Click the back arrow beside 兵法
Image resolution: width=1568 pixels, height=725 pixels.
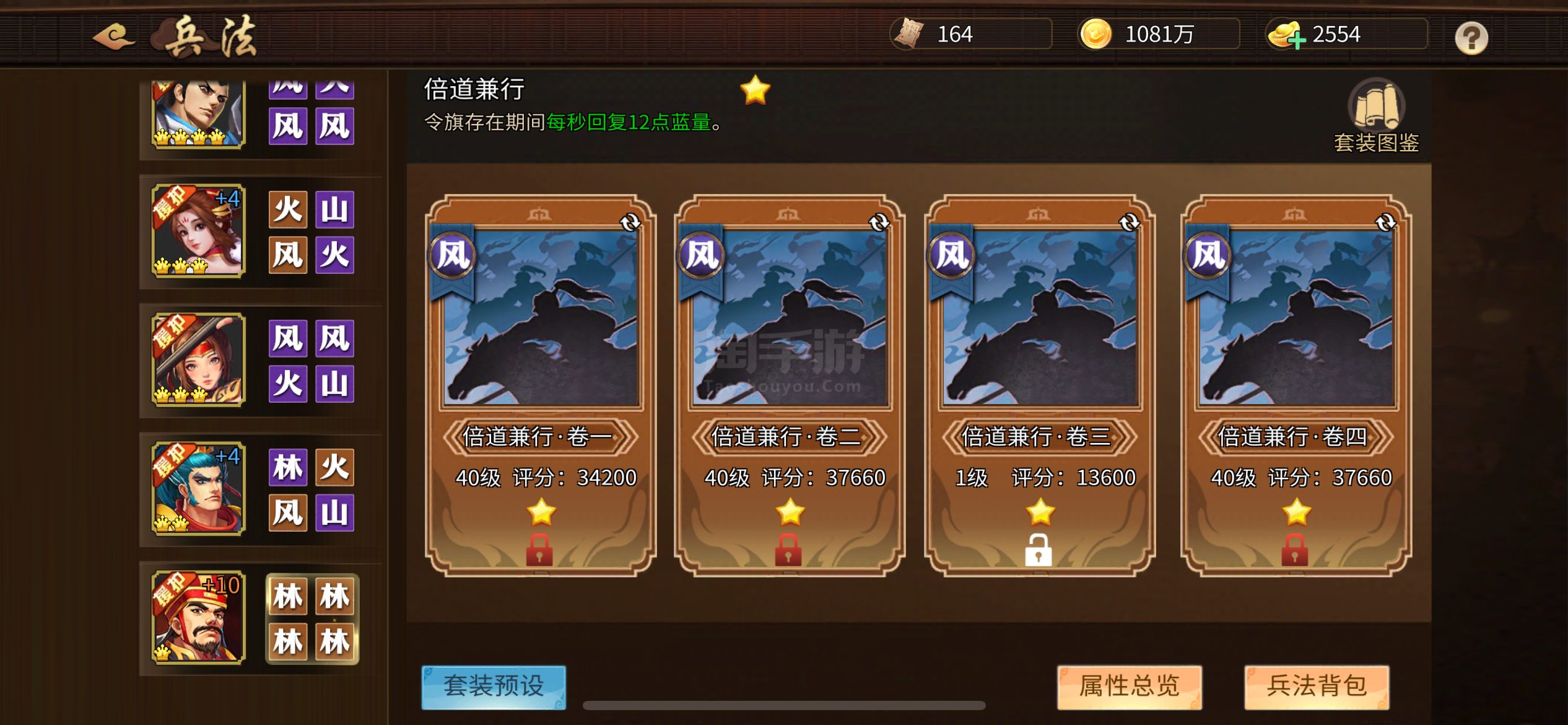click(x=113, y=37)
